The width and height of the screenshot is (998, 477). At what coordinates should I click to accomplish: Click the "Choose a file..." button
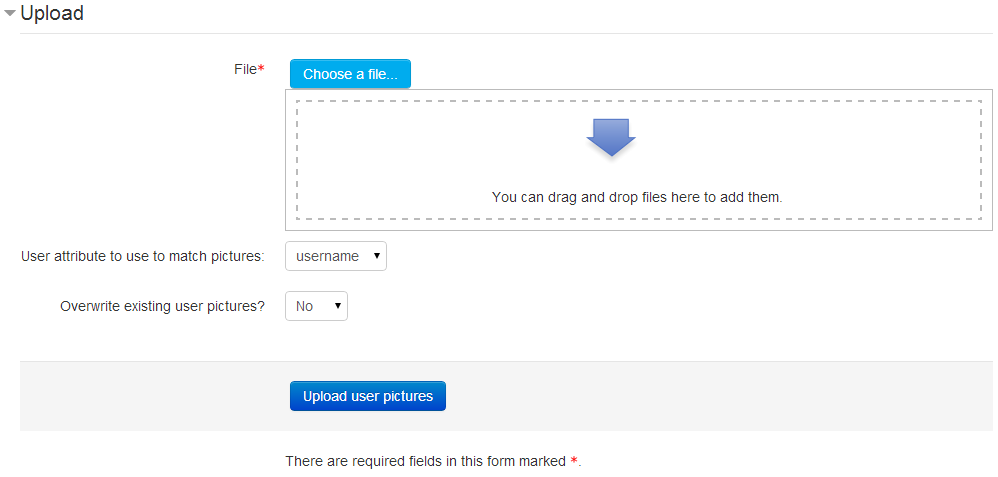click(350, 74)
